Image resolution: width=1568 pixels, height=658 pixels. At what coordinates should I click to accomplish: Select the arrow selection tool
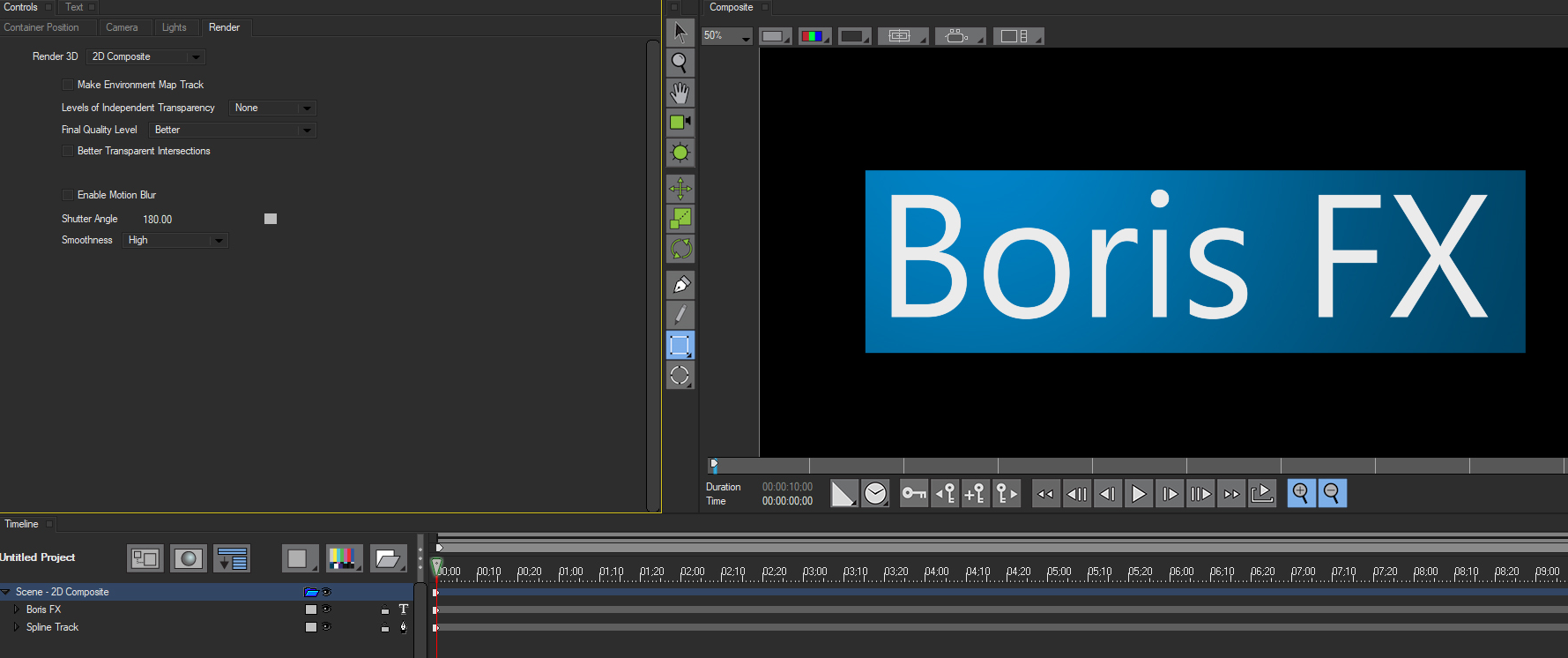[680, 33]
